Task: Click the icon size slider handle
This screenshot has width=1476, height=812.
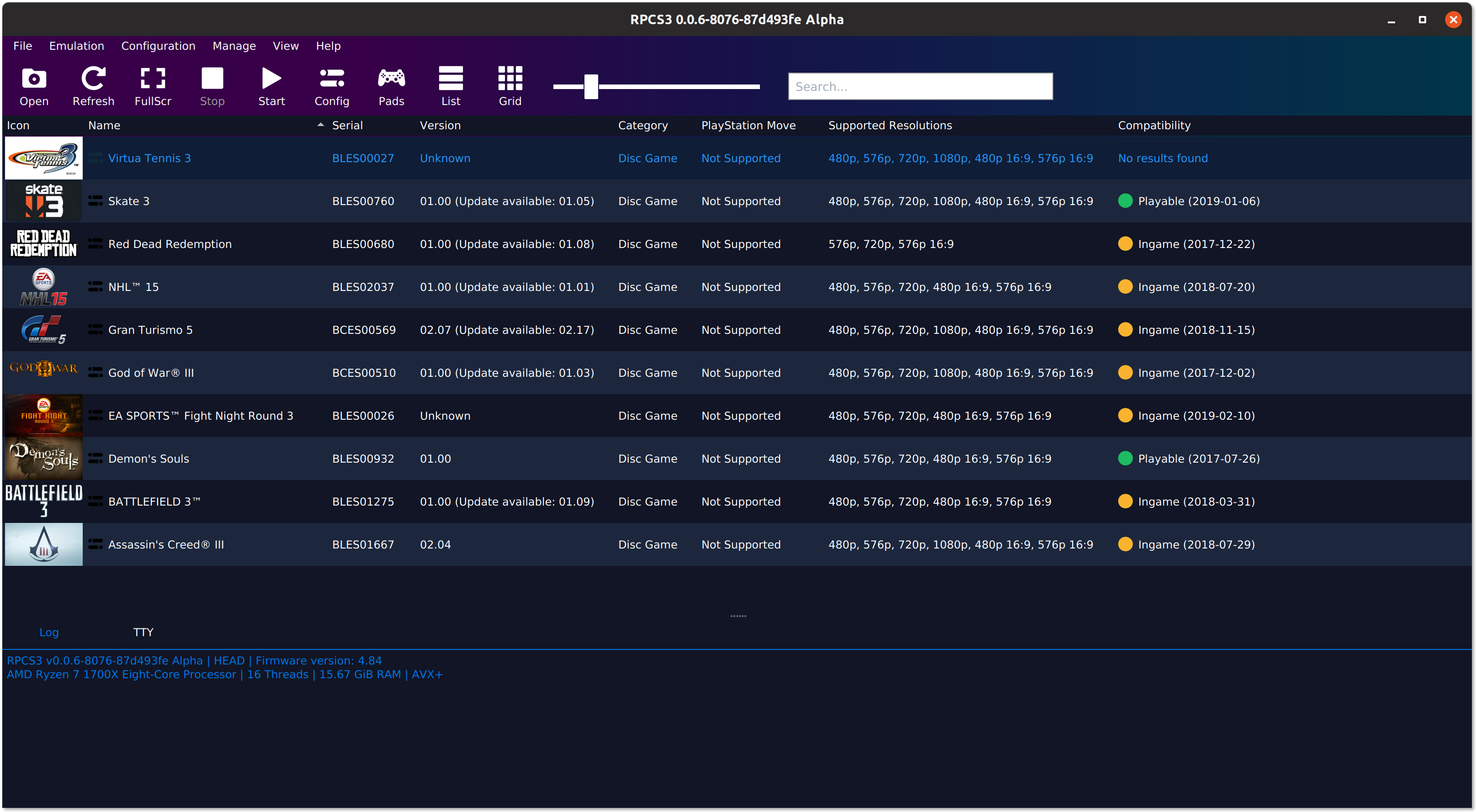Action: [591, 86]
